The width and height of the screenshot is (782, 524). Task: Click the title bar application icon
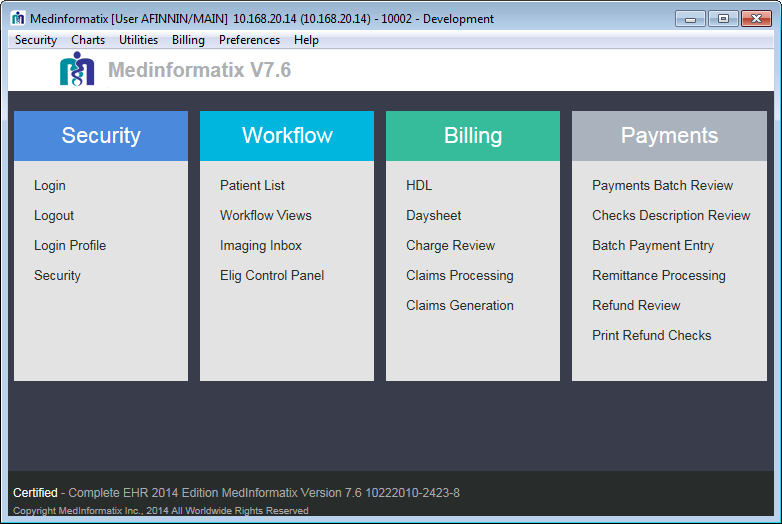point(18,18)
